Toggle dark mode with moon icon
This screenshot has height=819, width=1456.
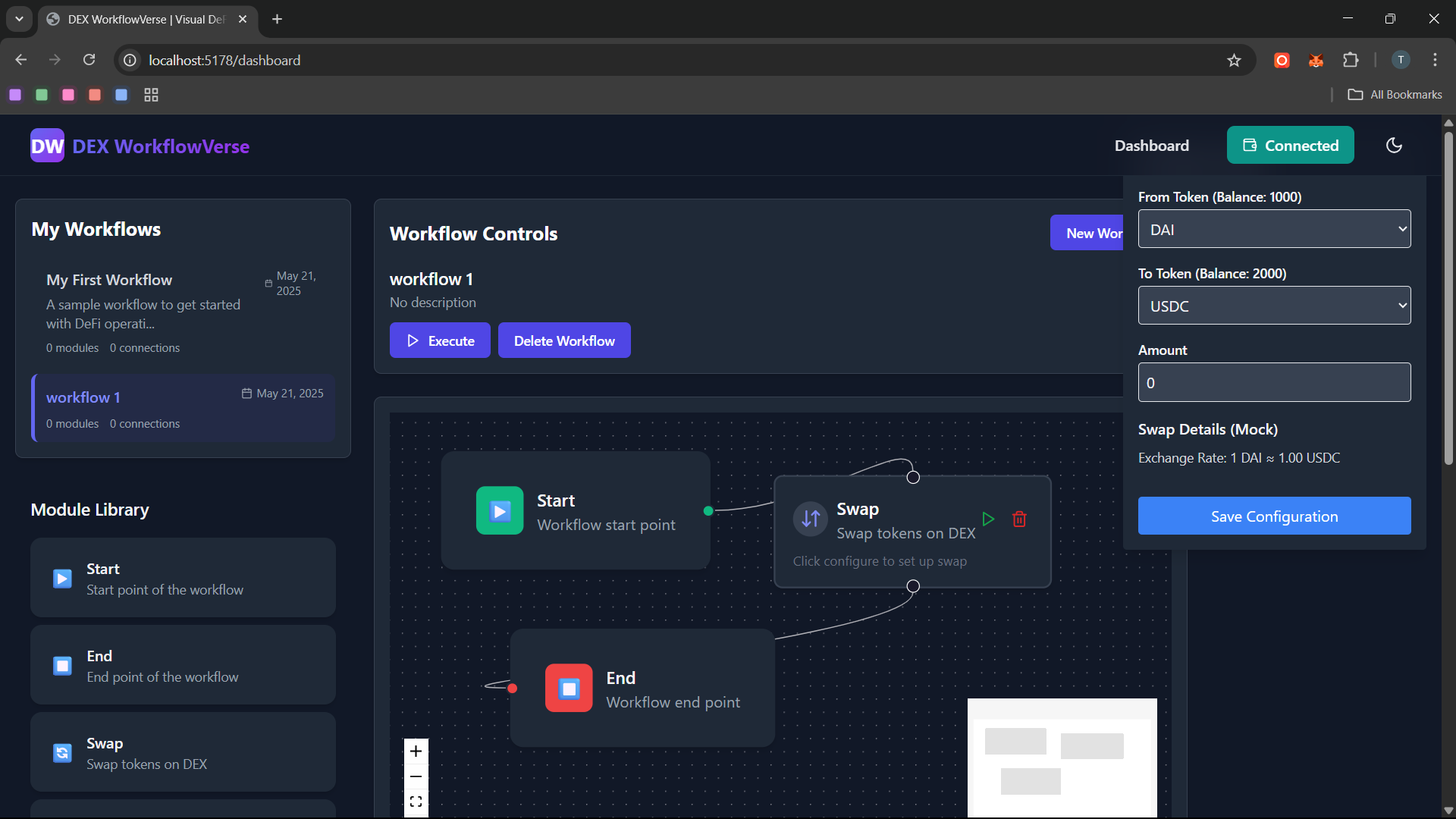click(x=1394, y=146)
